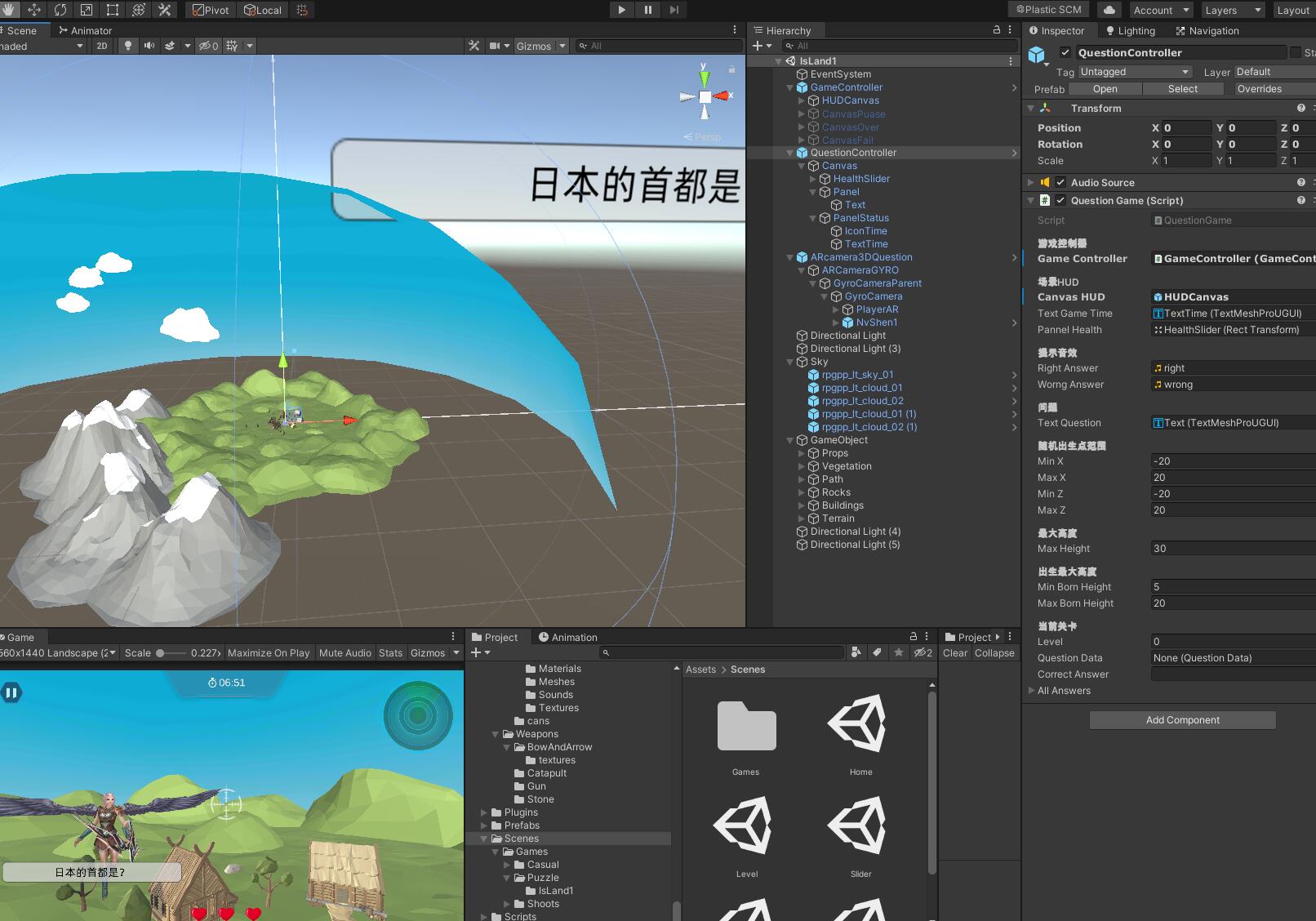Select the Rect Transform tool
This screenshot has height=921, width=1316.
click(113, 10)
